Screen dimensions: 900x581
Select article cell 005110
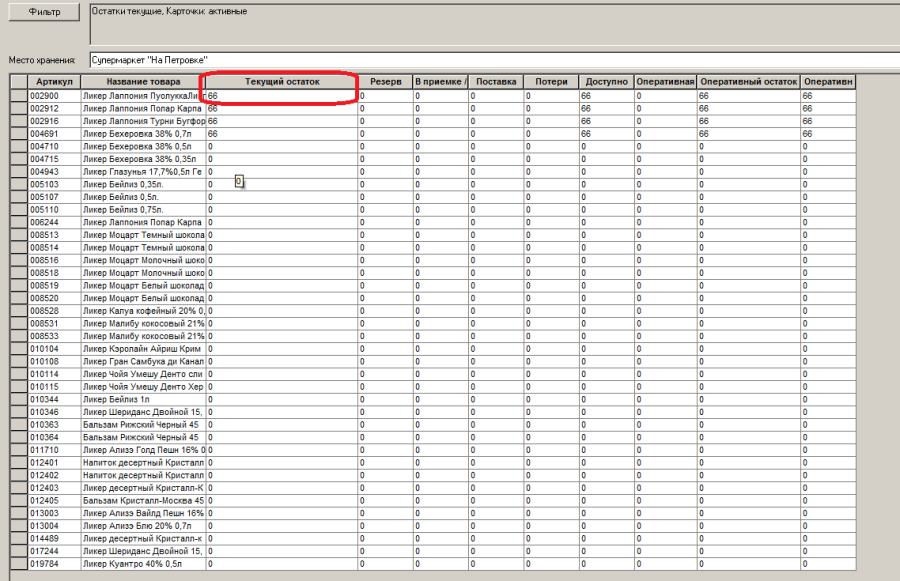click(55, 210)
